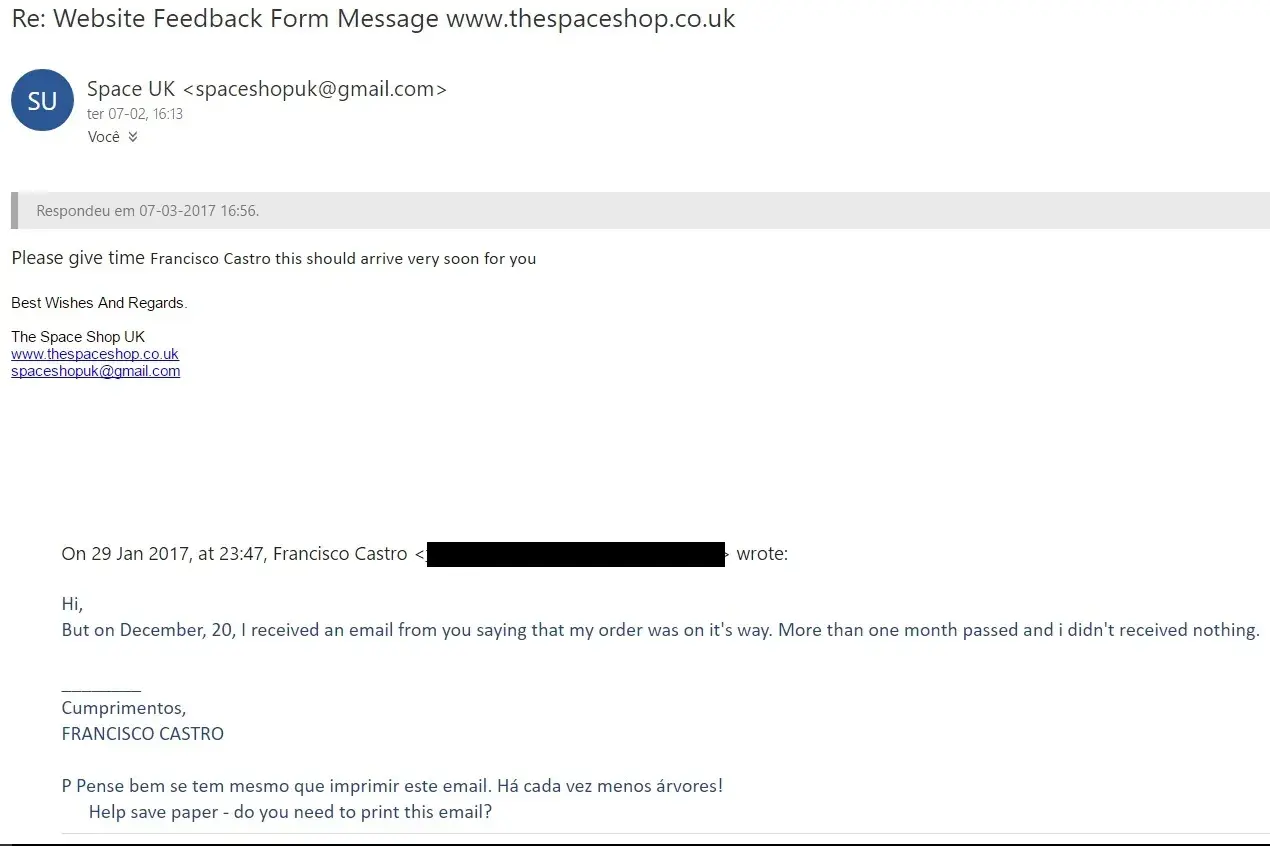Viewport: 1270px width, 846px height.
Task: Click the 'Help save paper' footer text
Action: tap(290, 812)
